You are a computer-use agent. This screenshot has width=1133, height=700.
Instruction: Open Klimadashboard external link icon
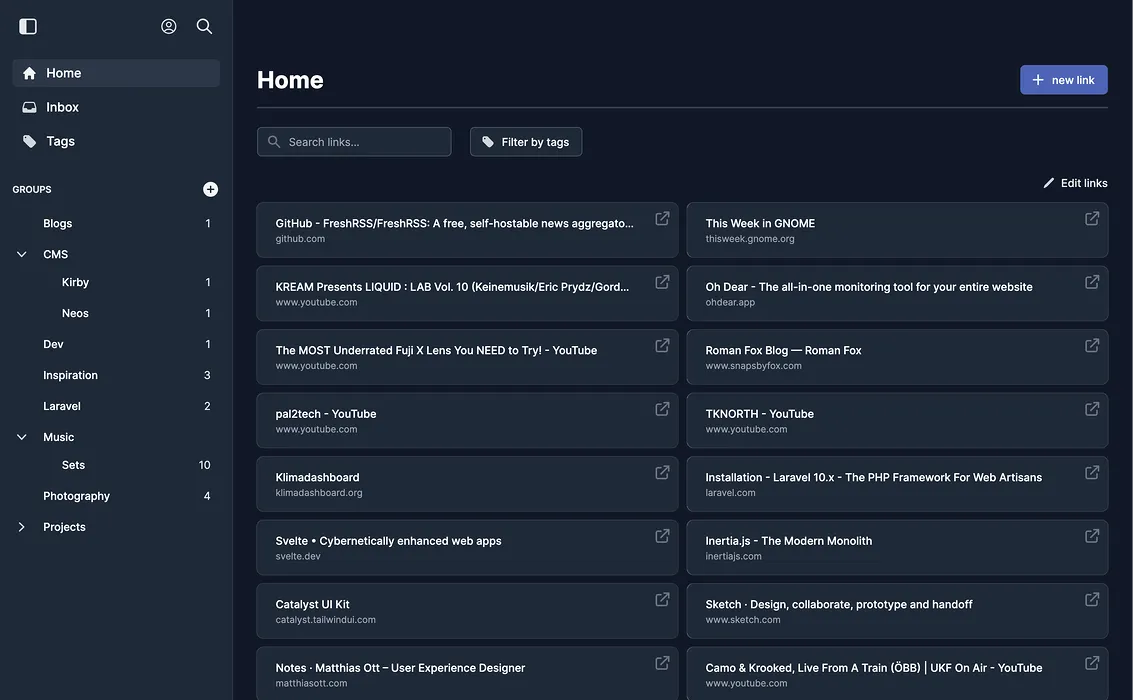662,473
